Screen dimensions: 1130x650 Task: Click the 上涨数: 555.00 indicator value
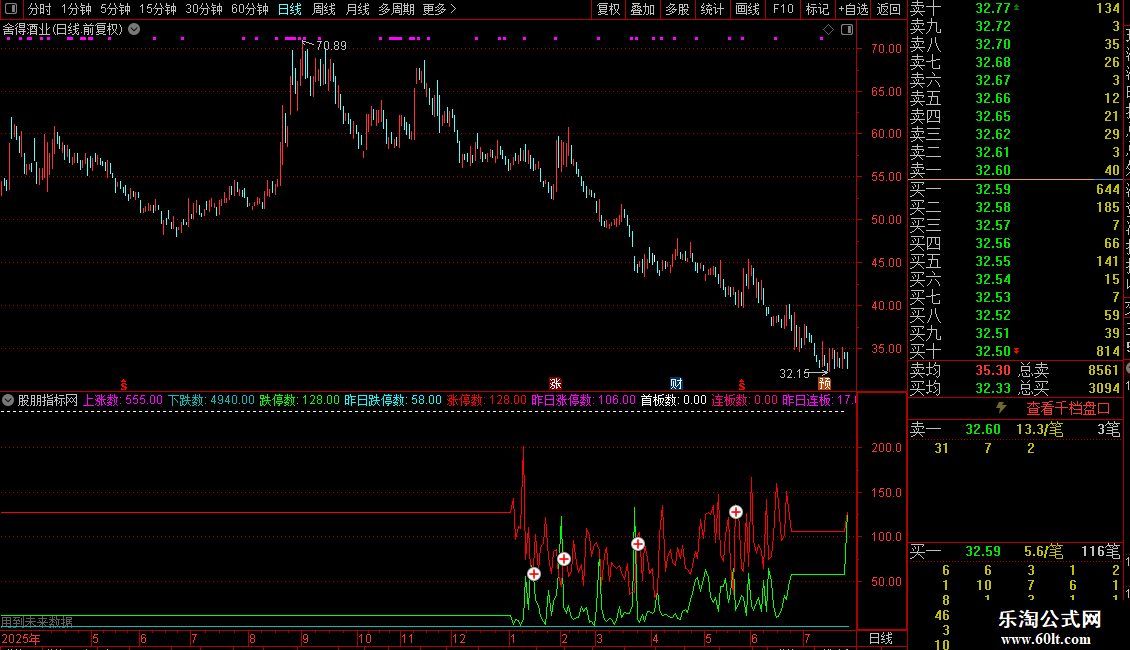pyautogui.click(x=123, y=400)
